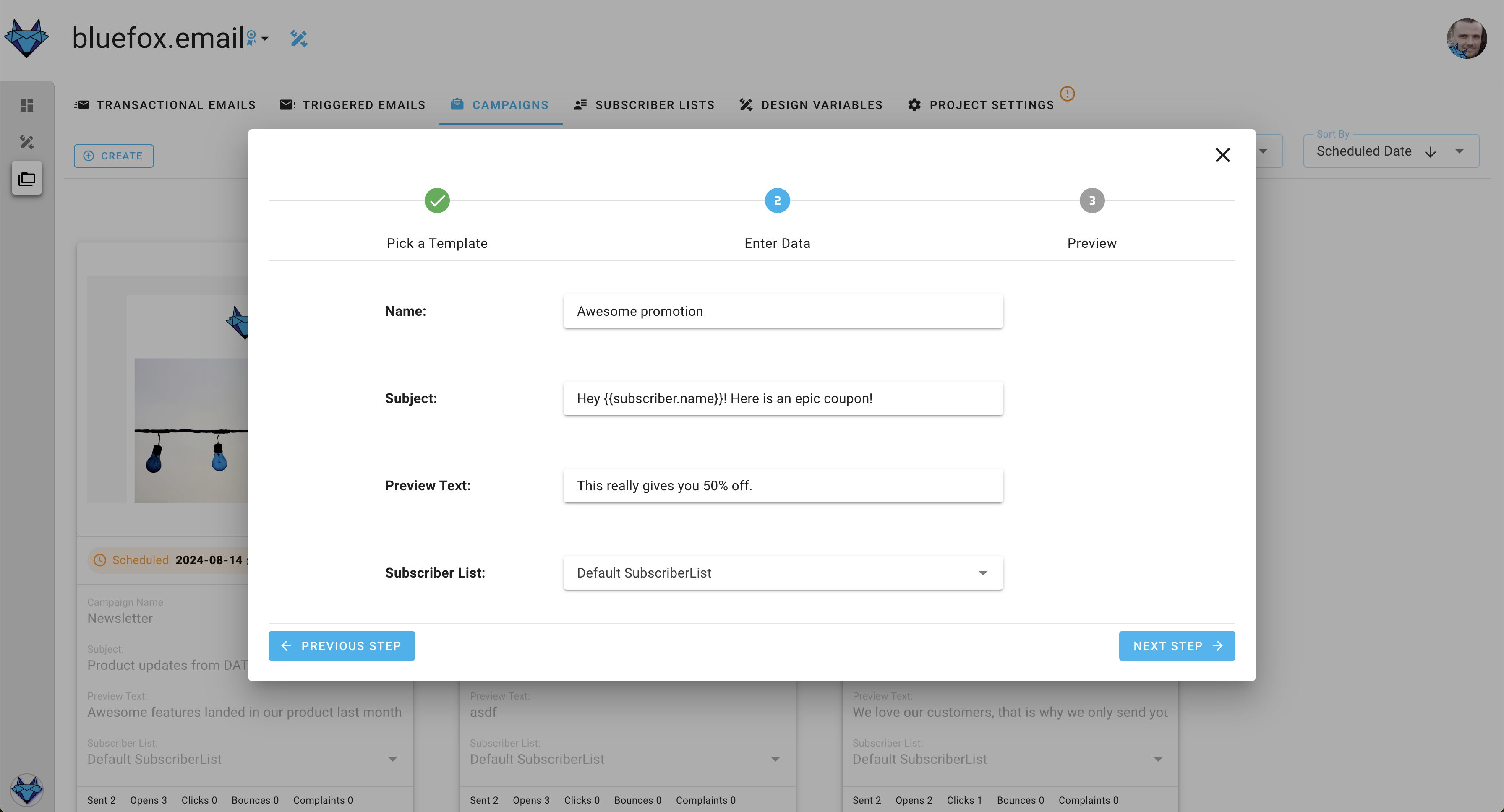Viewport: 1504px width, 812px height.
Task: Click the Next Step button
Action: click(1177, 646)
